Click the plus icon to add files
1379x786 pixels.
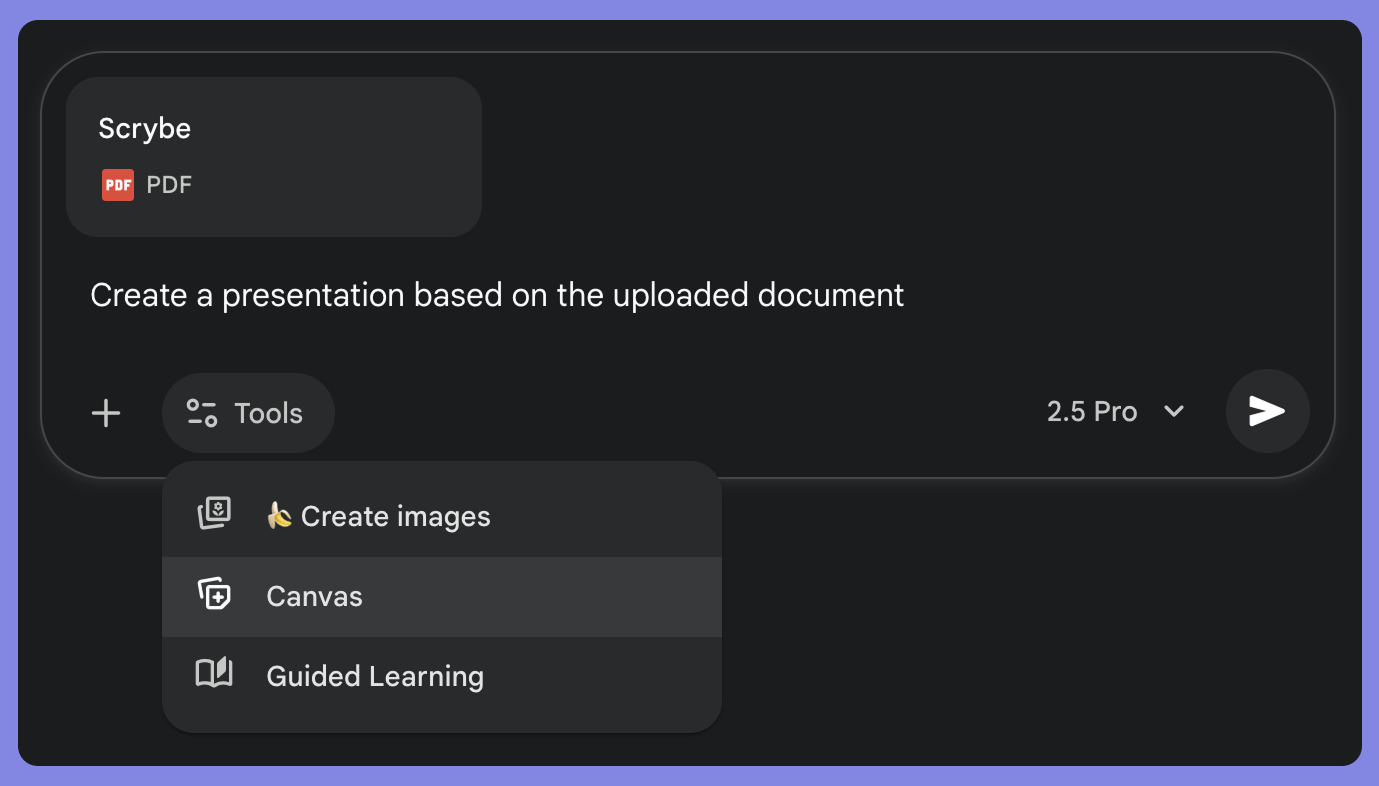point(106,413)
